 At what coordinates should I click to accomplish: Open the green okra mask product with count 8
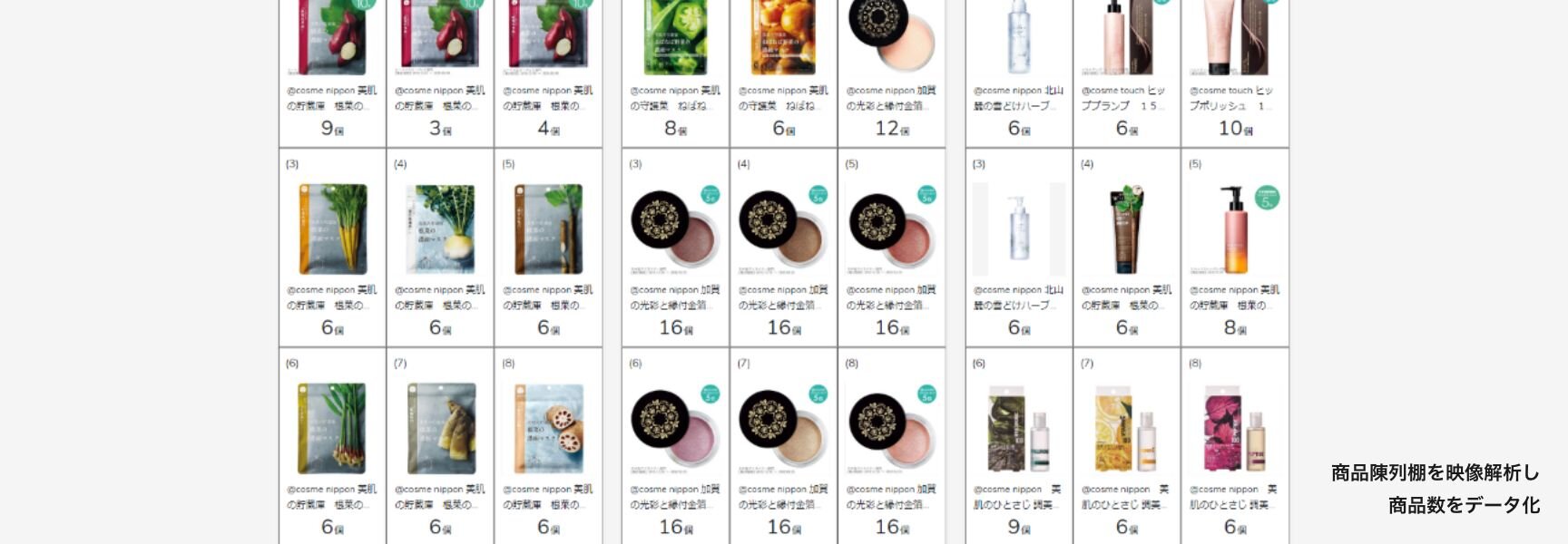click(676, 36)
